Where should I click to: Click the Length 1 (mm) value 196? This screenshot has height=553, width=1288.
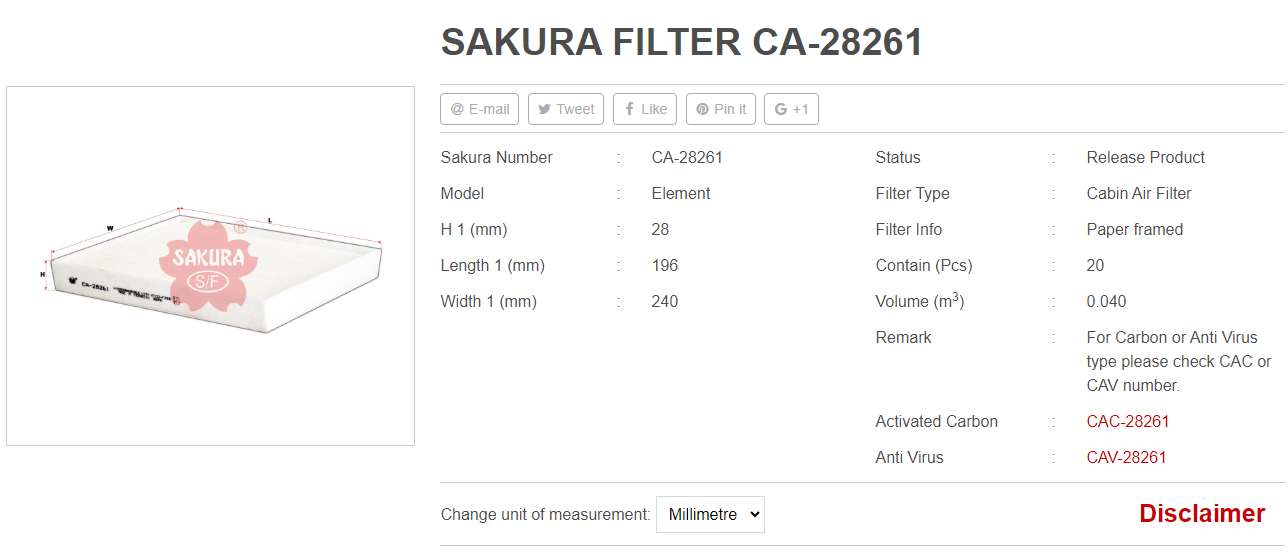pos(665,265)
